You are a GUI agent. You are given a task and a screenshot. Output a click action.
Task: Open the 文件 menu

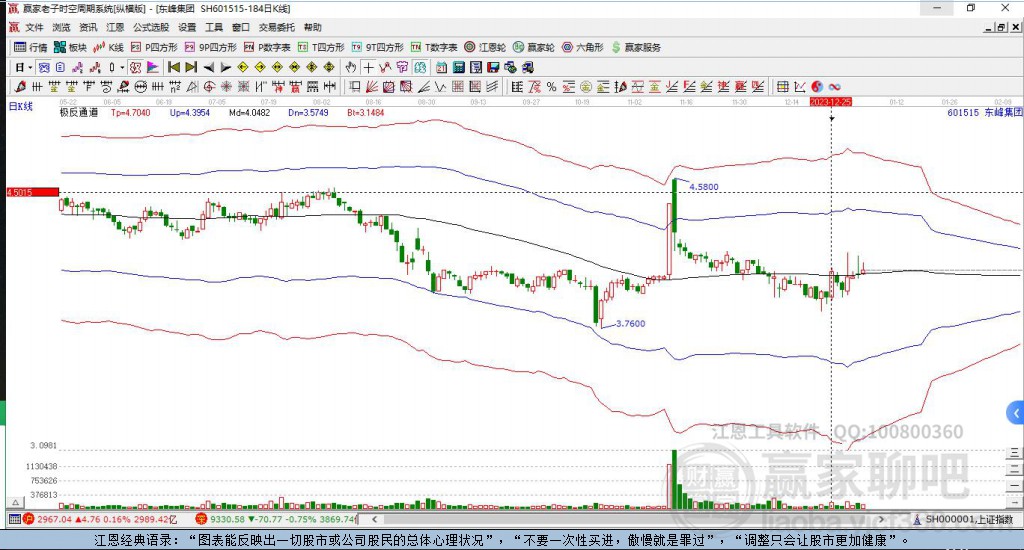34,27
